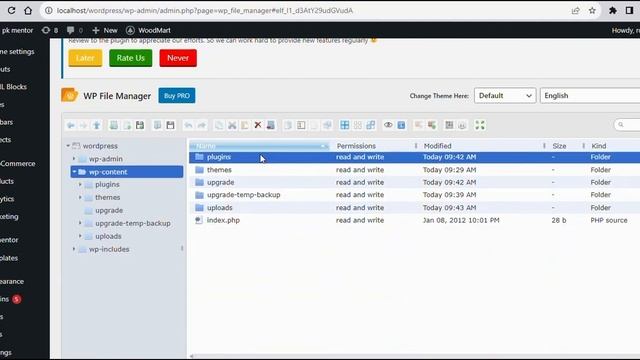
Task: Sort the list by Size column header
Action: point(559,146)
